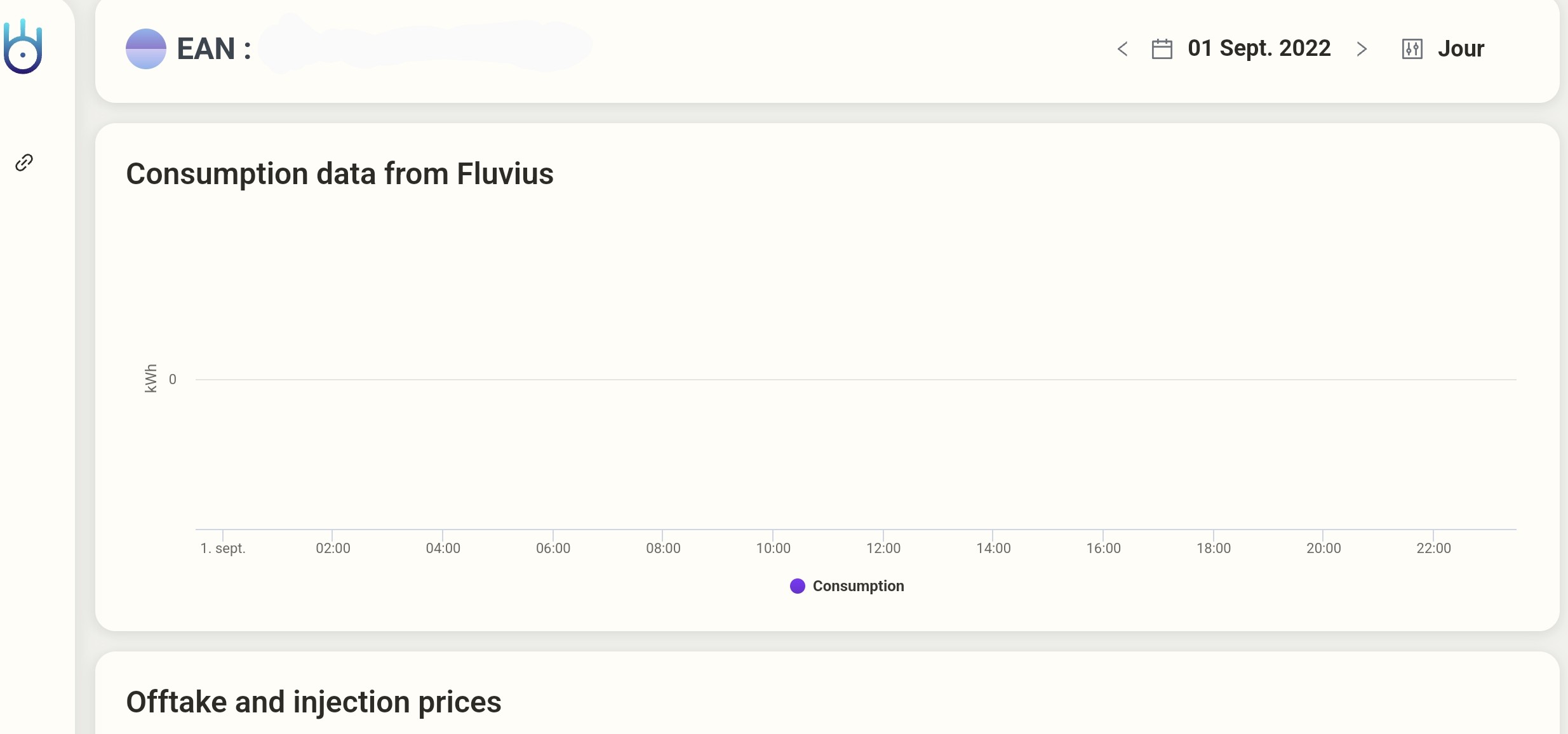Click the 1. sept. axis label
The width and height of the screenshot is (1568, 734).
coord(223,548)
